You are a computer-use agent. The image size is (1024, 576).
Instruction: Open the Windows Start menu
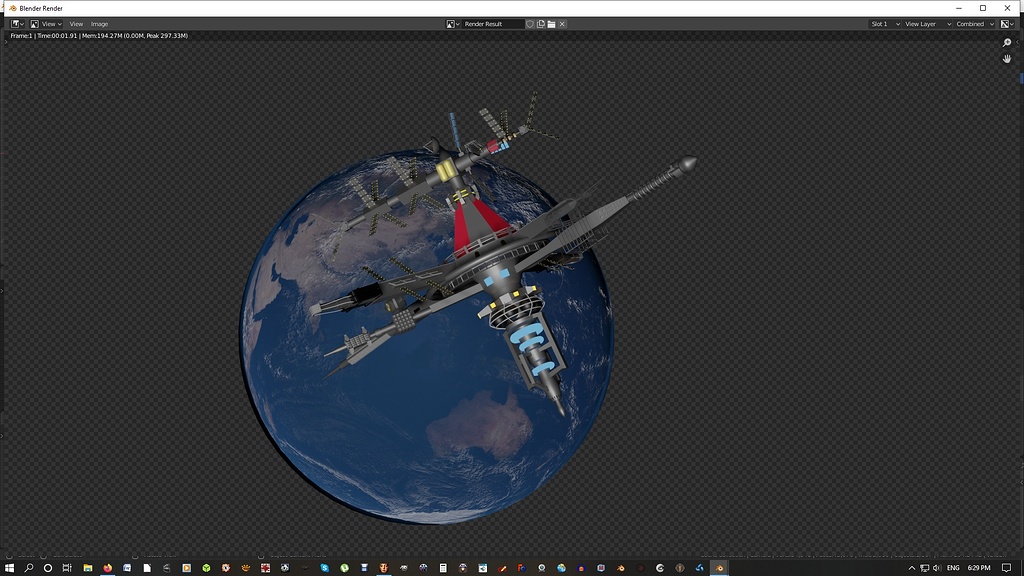click(x=9, y=568)
